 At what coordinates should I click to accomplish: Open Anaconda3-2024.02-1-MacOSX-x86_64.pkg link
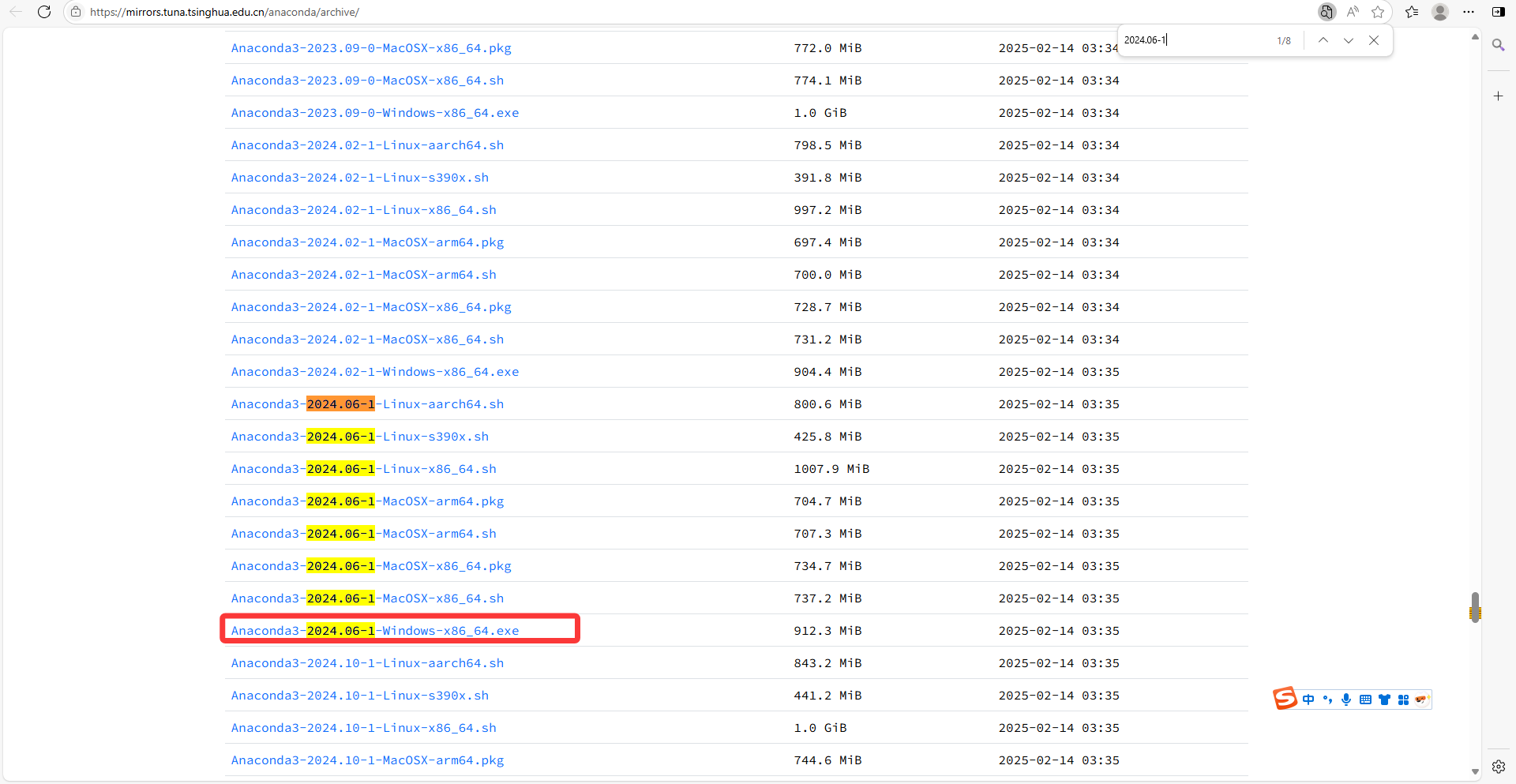[x=371, y=307]
